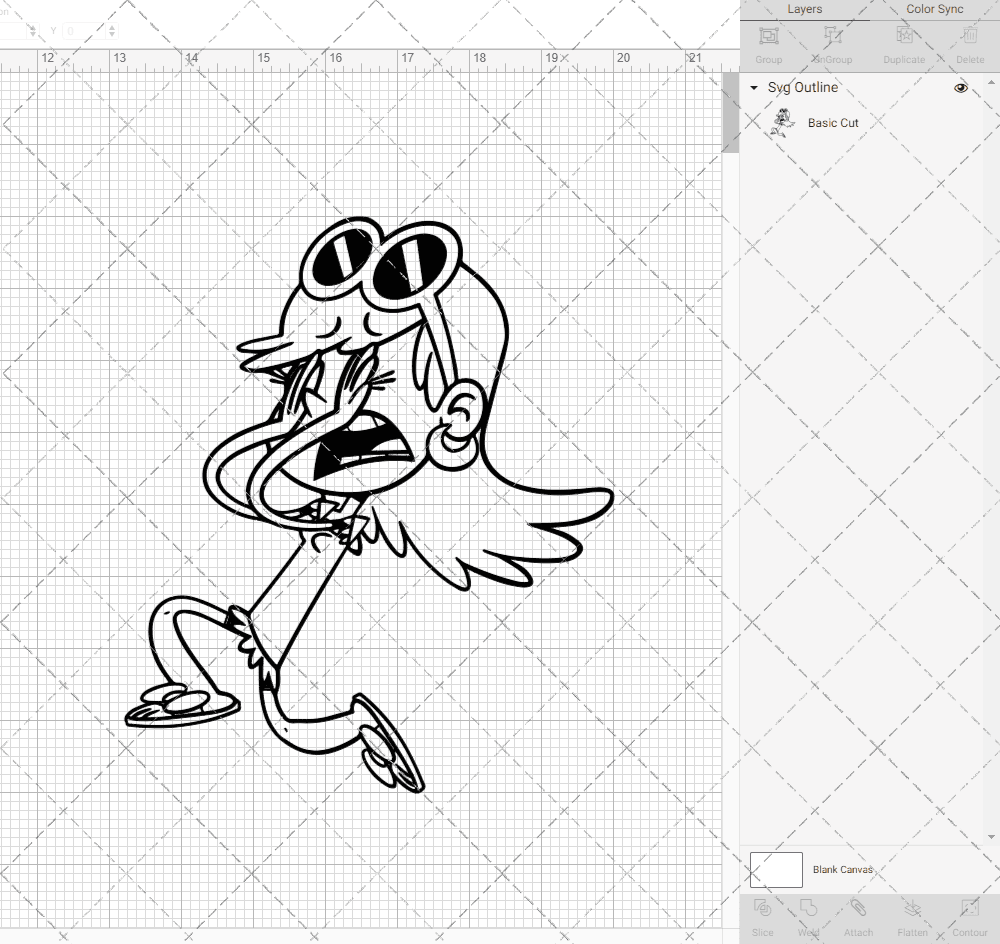Open the Color Sync tab
This screenshot has height=944, width=1000.
[x=934, y=10]
